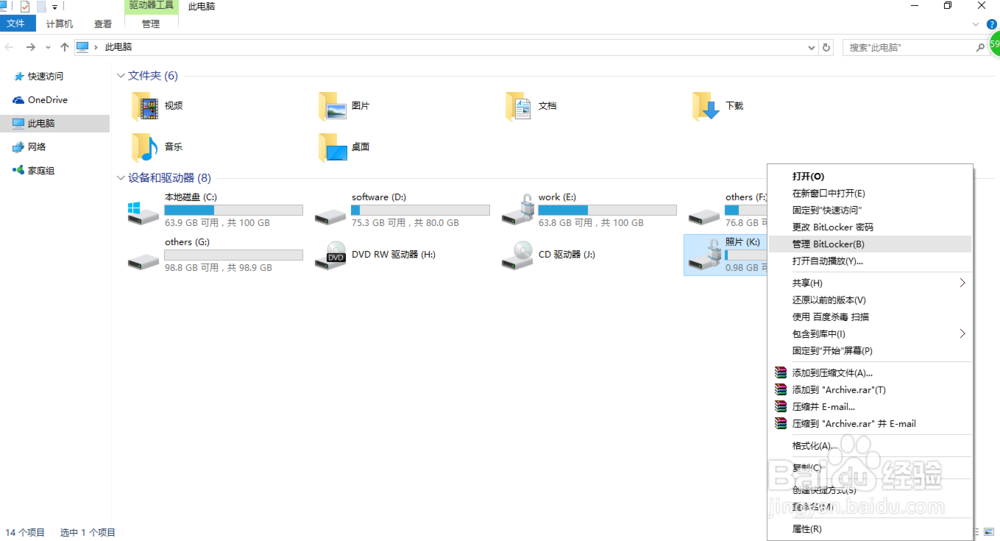The width and height of the screenshot is (1000, 541).
Task: Choose 属性(R) at menu bottom
Action: (870, 529)
